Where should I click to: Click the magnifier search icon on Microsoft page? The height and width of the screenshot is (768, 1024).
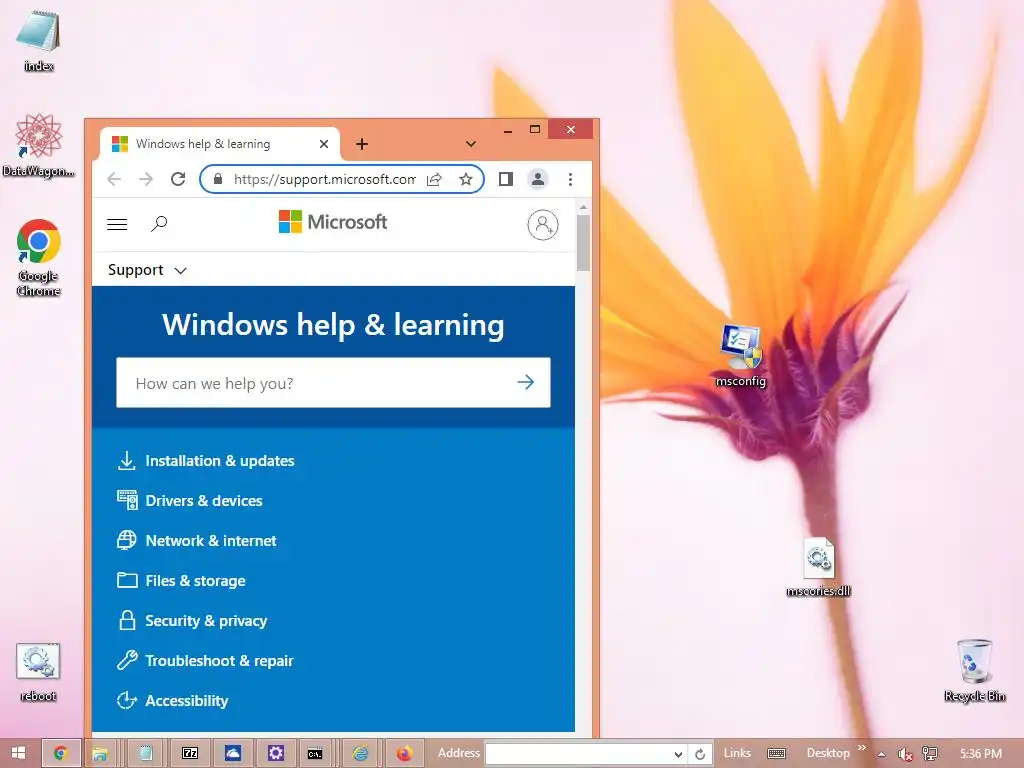tap(159, 224)
